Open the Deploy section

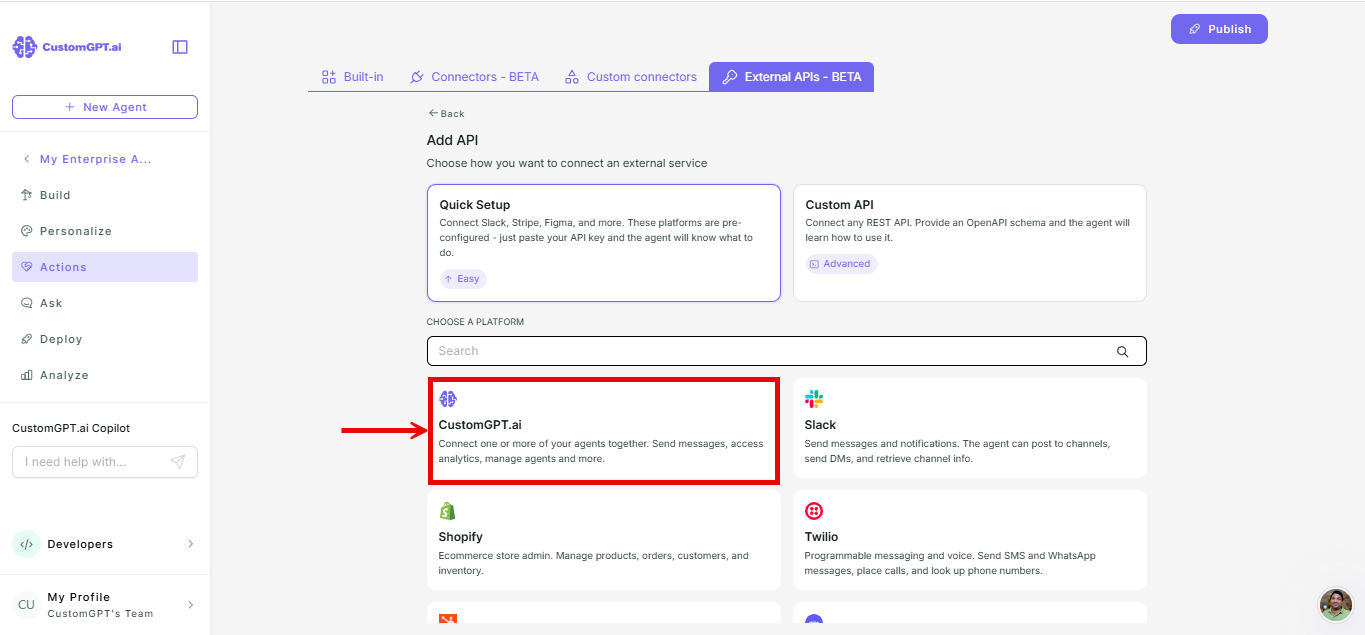click(x=105, y=339)
